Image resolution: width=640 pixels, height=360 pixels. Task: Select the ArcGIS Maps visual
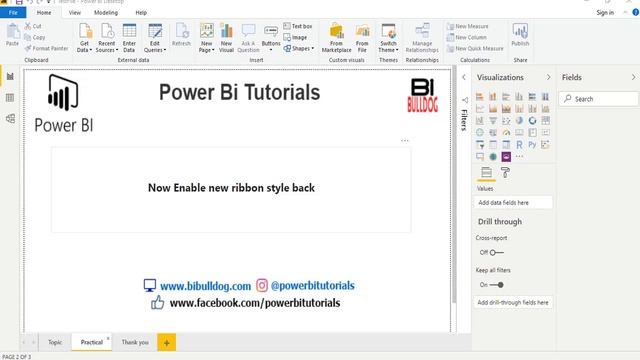click(x=493, y=156)
